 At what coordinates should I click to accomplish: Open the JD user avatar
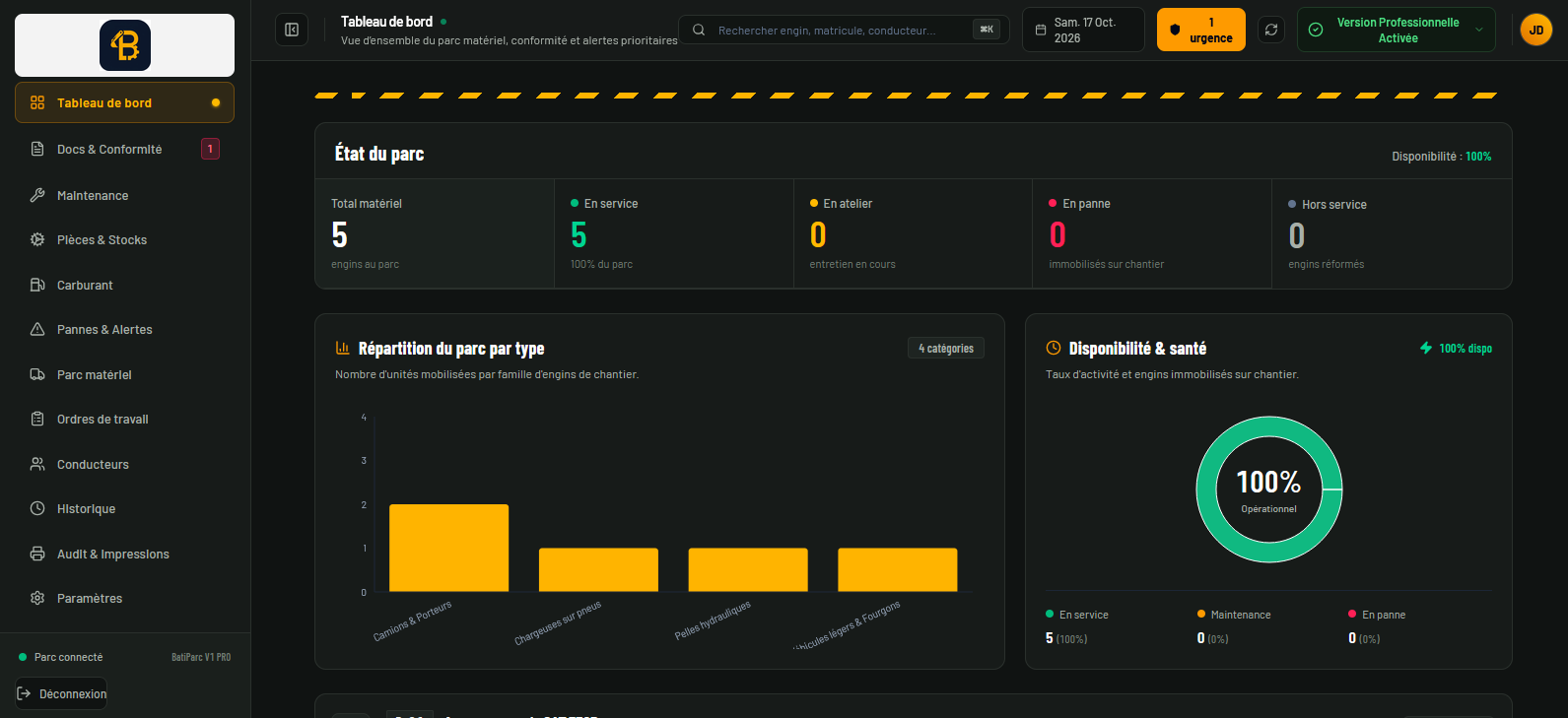pos(1536,30)
